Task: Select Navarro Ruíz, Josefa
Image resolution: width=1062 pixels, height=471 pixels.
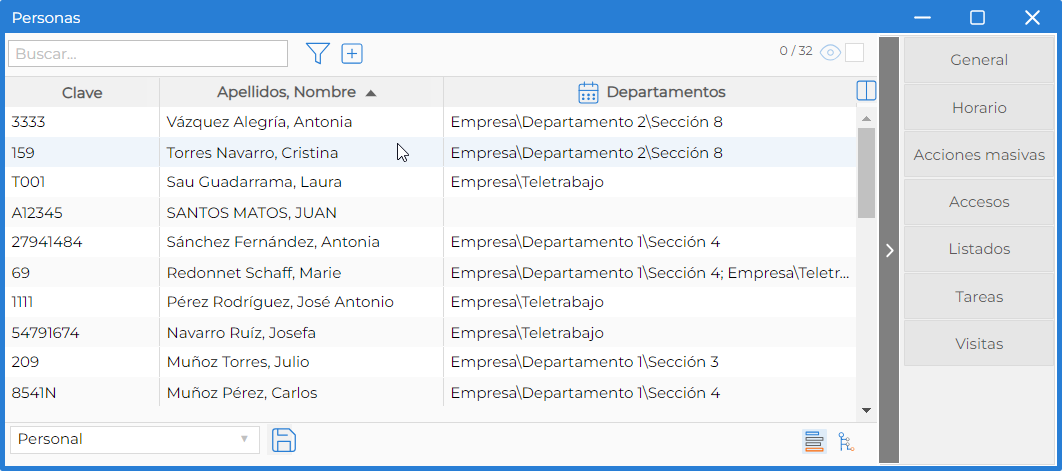Action: click(x=431, y=333)
